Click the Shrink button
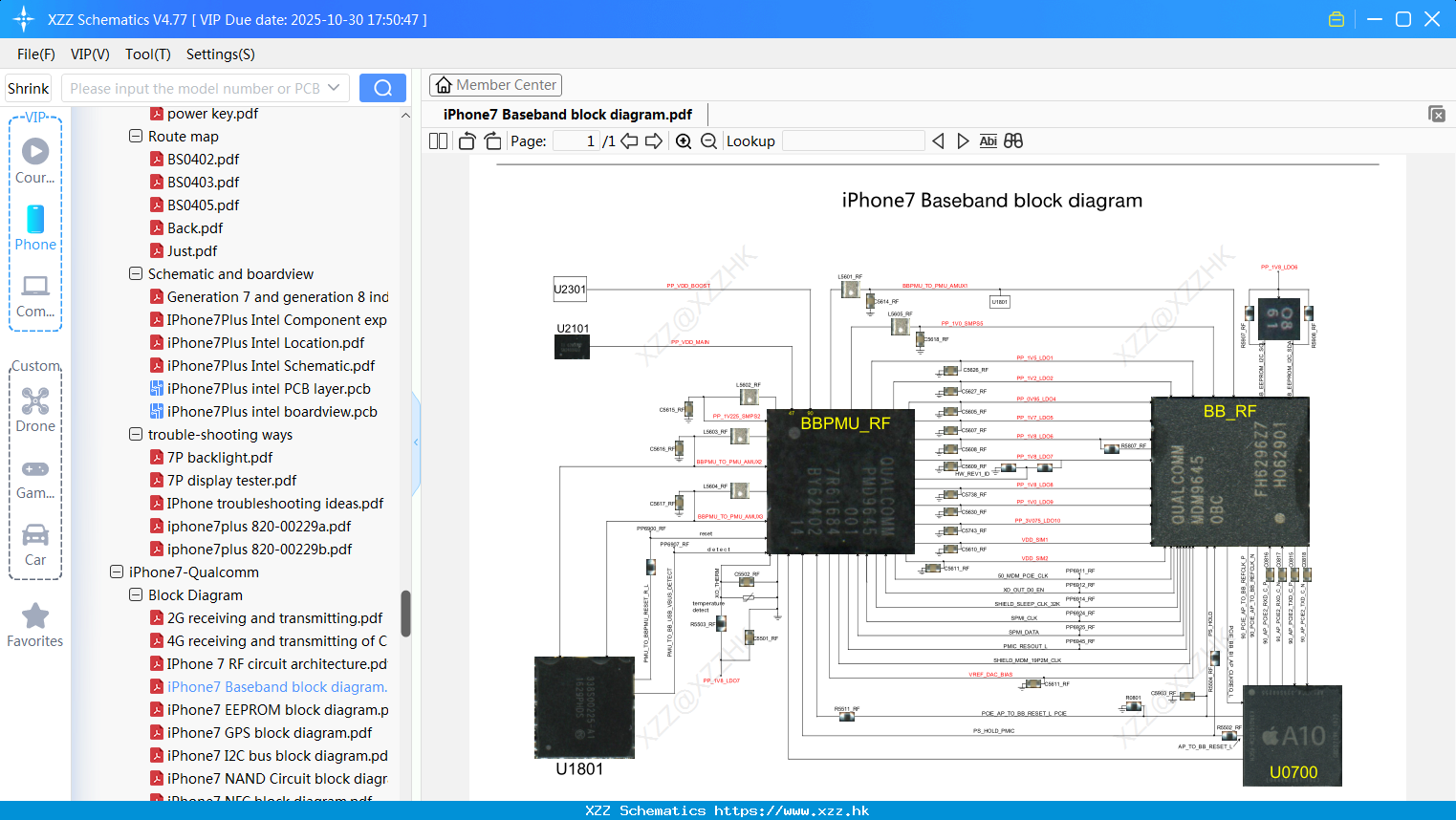Viewport: 1456px width, 820px height. (29, 88)
